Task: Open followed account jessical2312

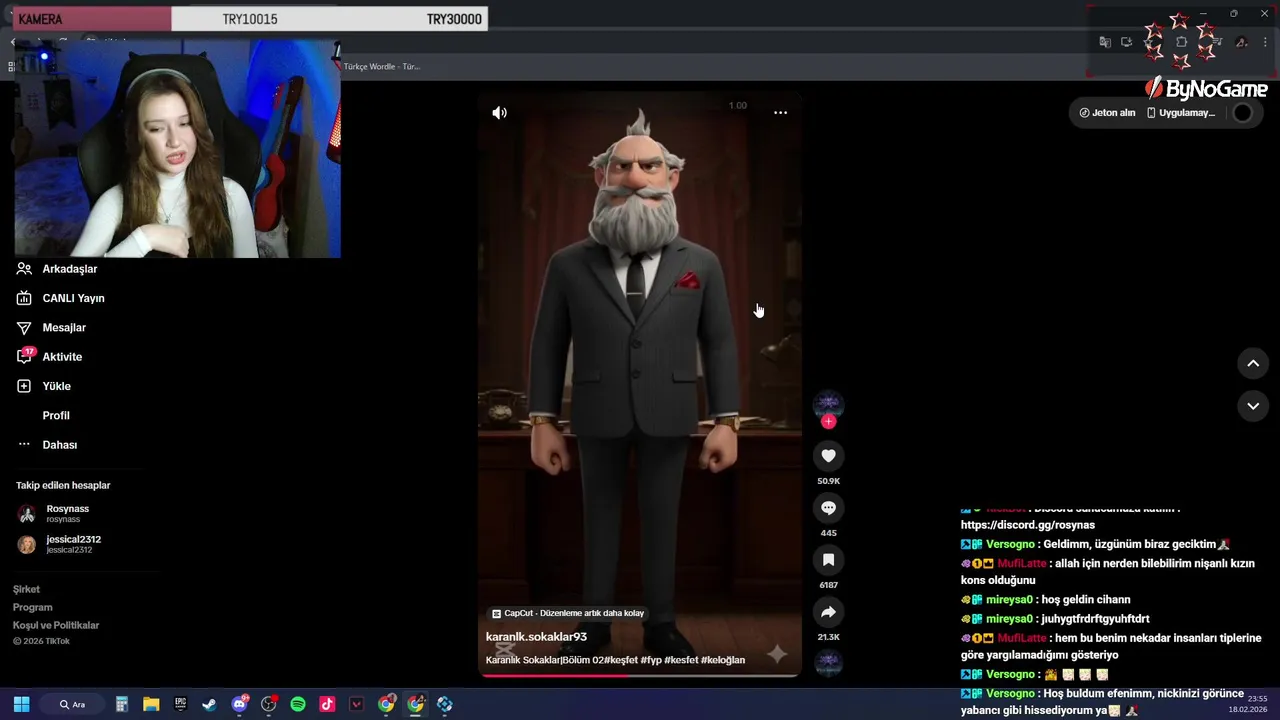Action: (x=60, y=545)
